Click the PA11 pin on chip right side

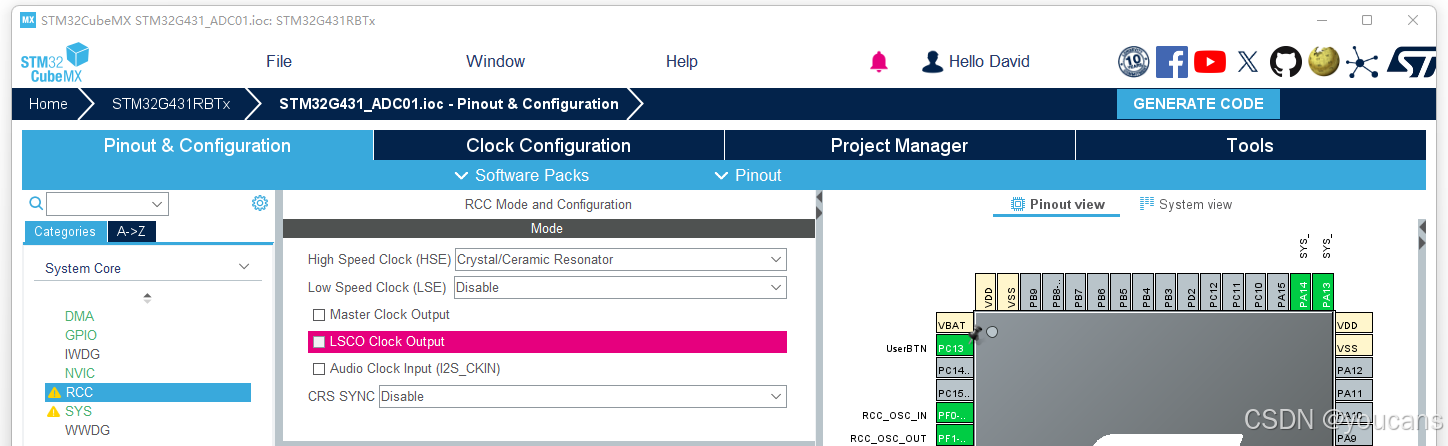[1353, 393]
